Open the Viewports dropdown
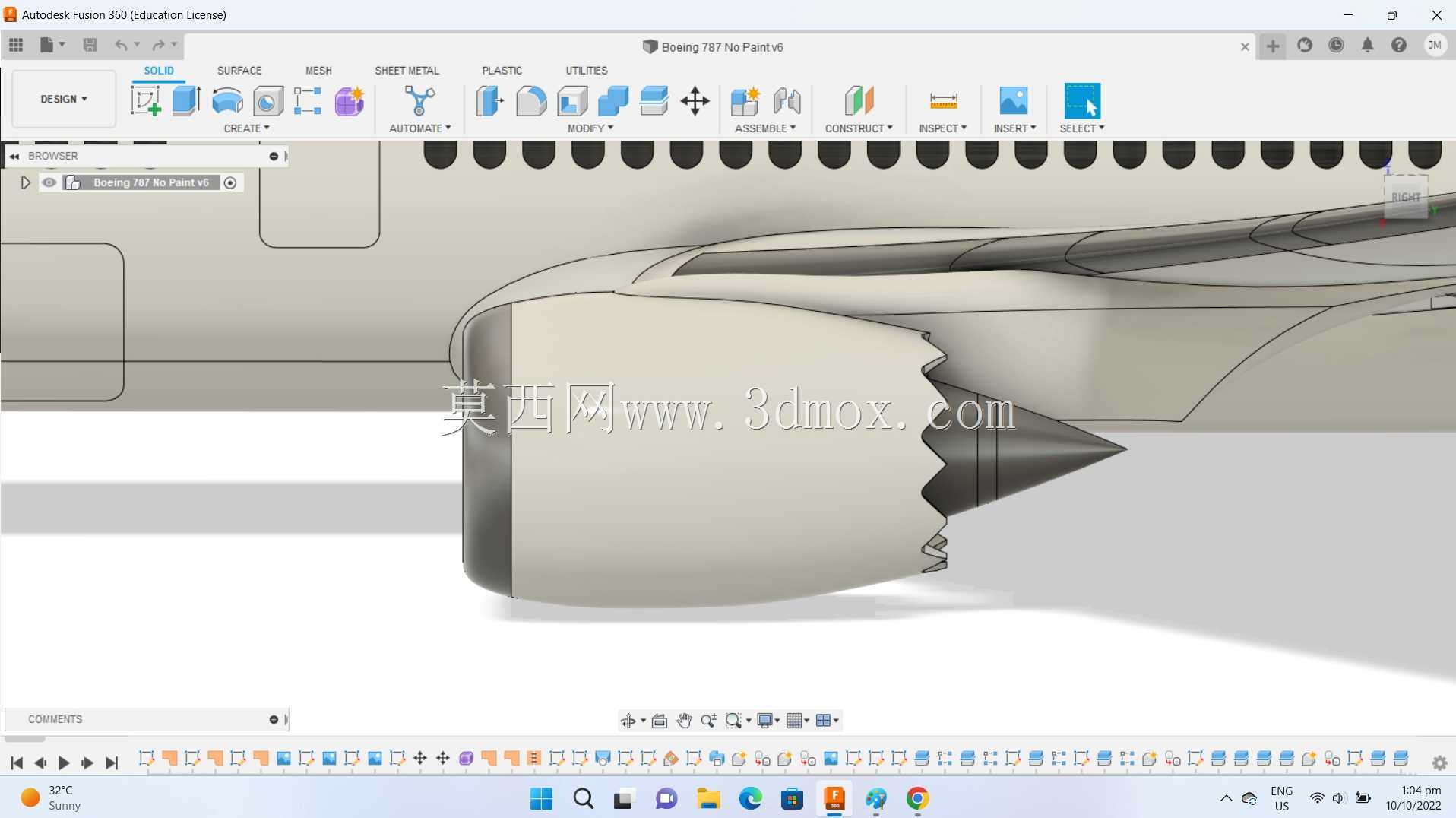This screenshot has height=818, width=1456. pos(827,720)
